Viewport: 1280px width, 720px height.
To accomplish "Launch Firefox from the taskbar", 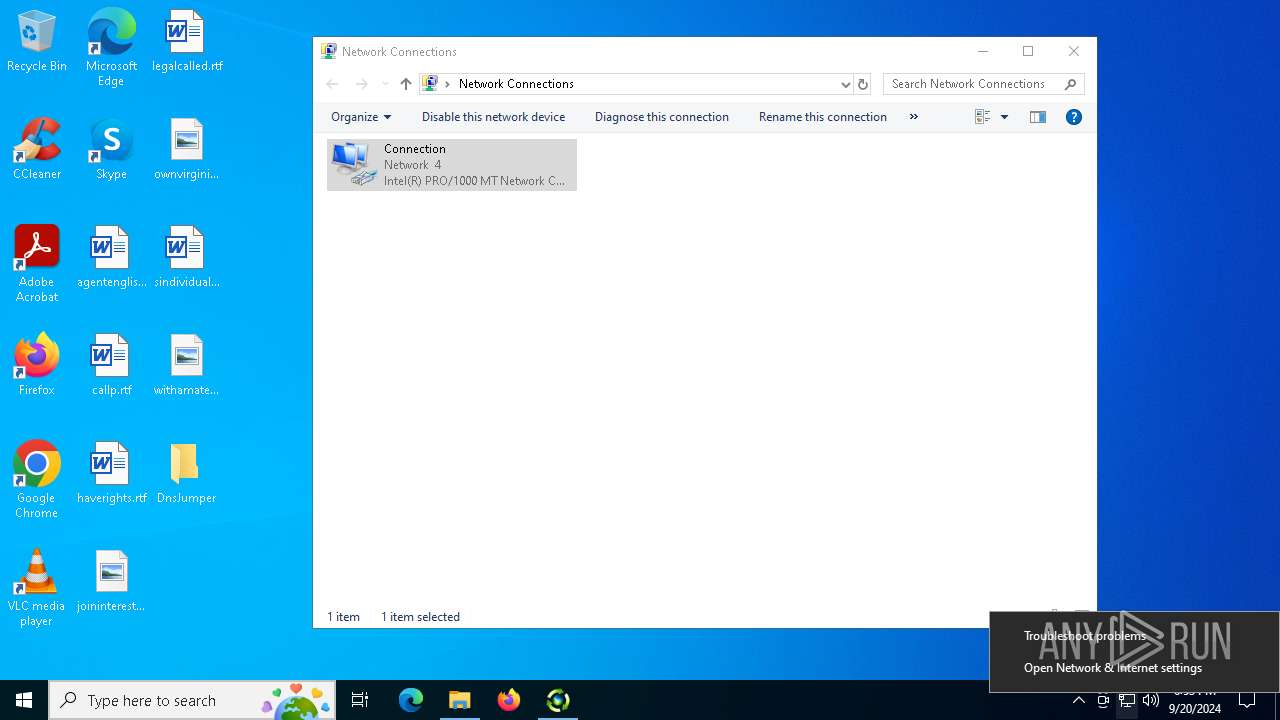I will [x=509, y=700].
